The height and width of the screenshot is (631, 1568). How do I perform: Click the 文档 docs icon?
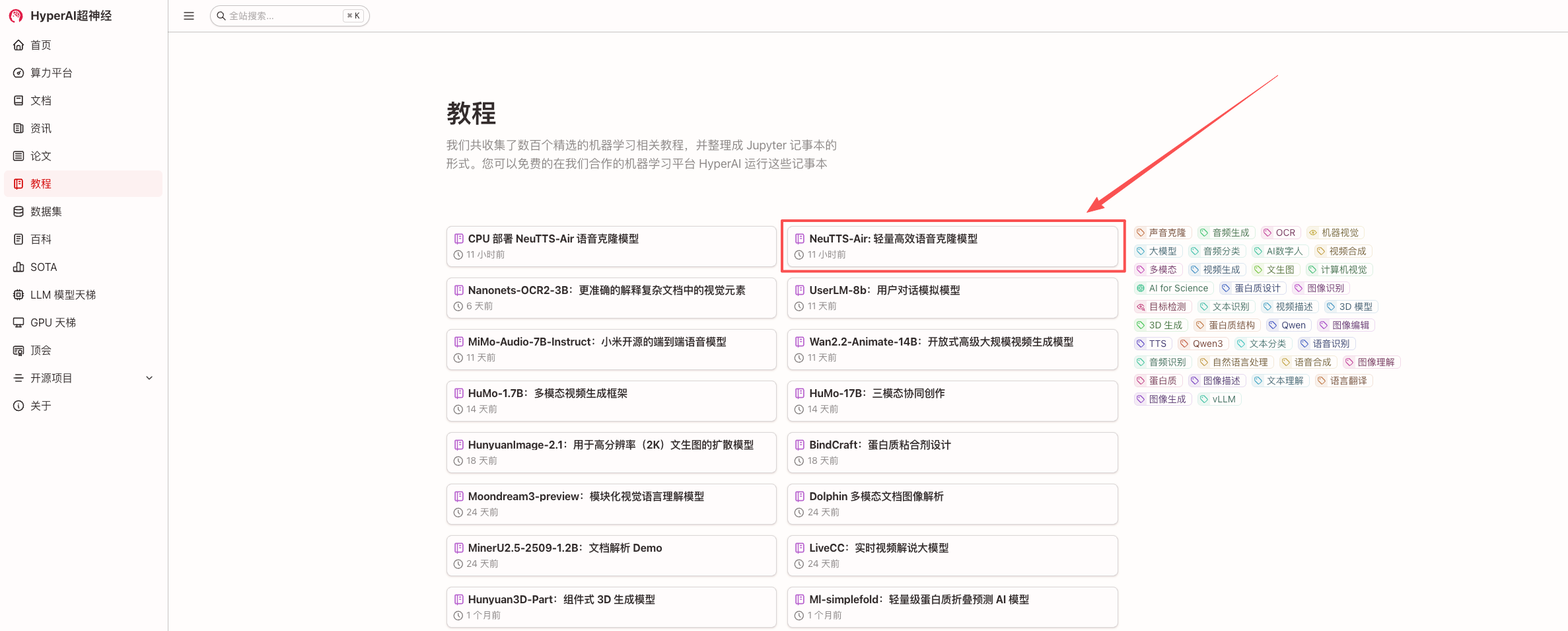pos(18,100)
